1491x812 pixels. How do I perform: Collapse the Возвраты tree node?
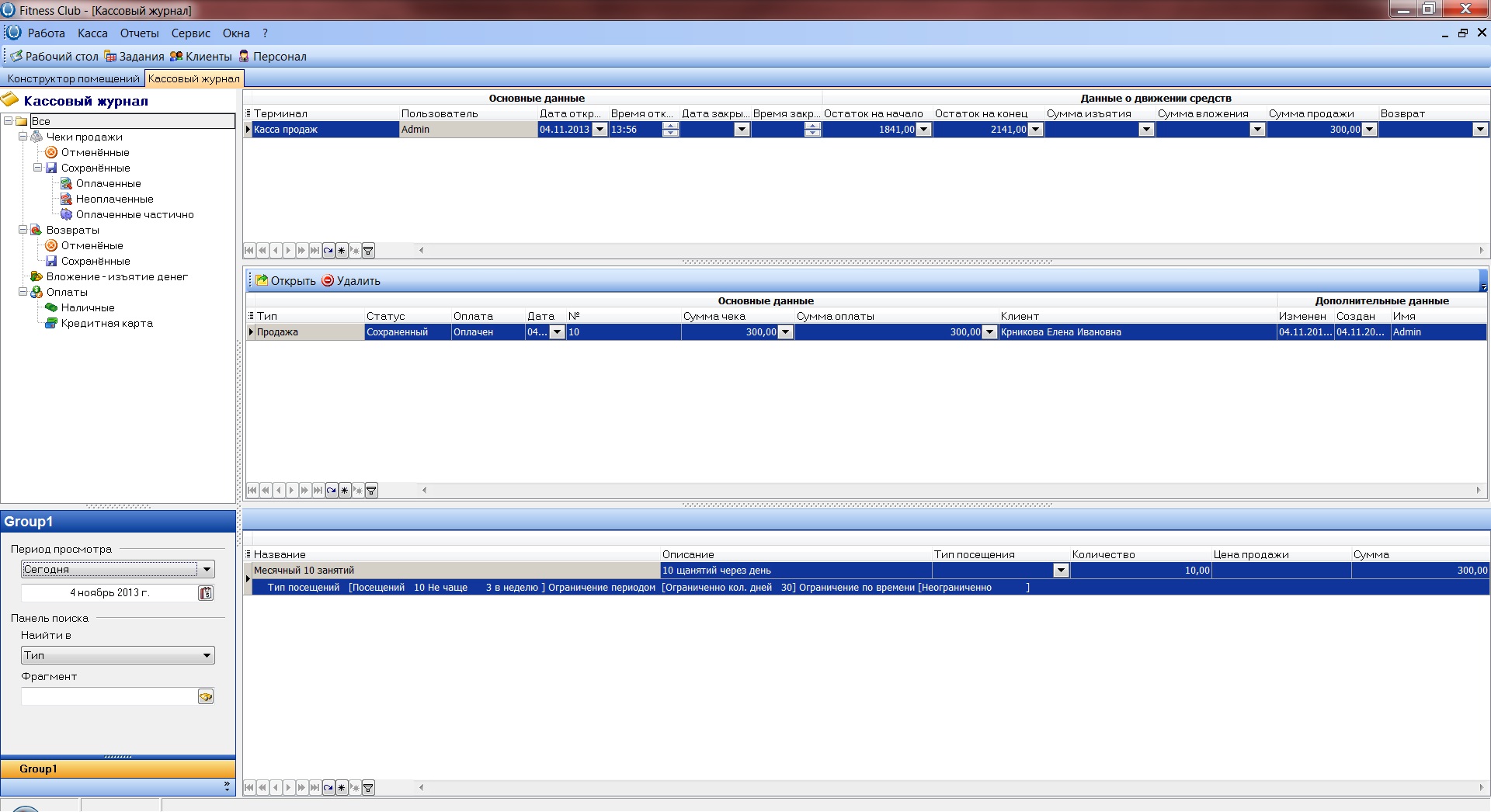[23, 230]
